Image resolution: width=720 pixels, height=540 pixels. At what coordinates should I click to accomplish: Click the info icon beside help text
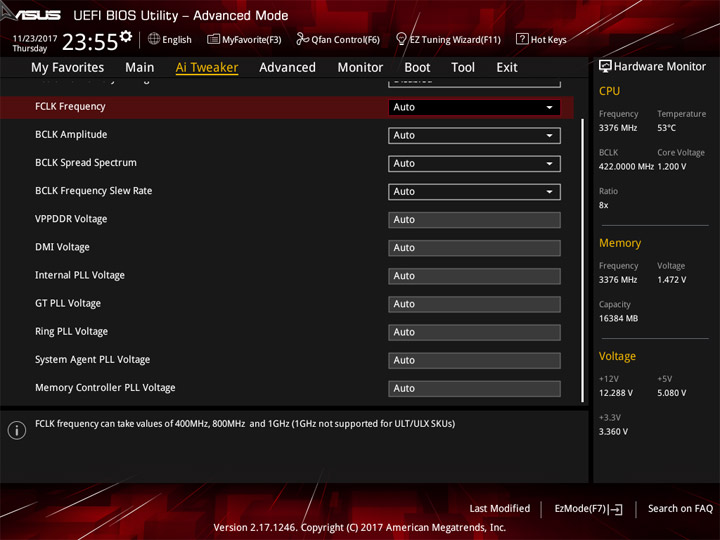[x=17, y=430]
